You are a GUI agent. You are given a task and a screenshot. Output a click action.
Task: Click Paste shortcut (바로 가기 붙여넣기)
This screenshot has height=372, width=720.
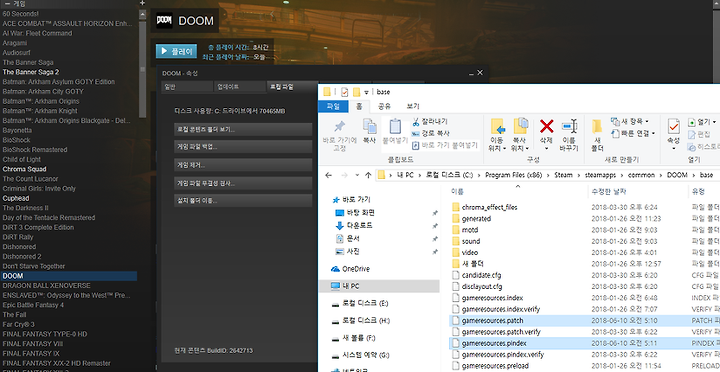(445, 145)
